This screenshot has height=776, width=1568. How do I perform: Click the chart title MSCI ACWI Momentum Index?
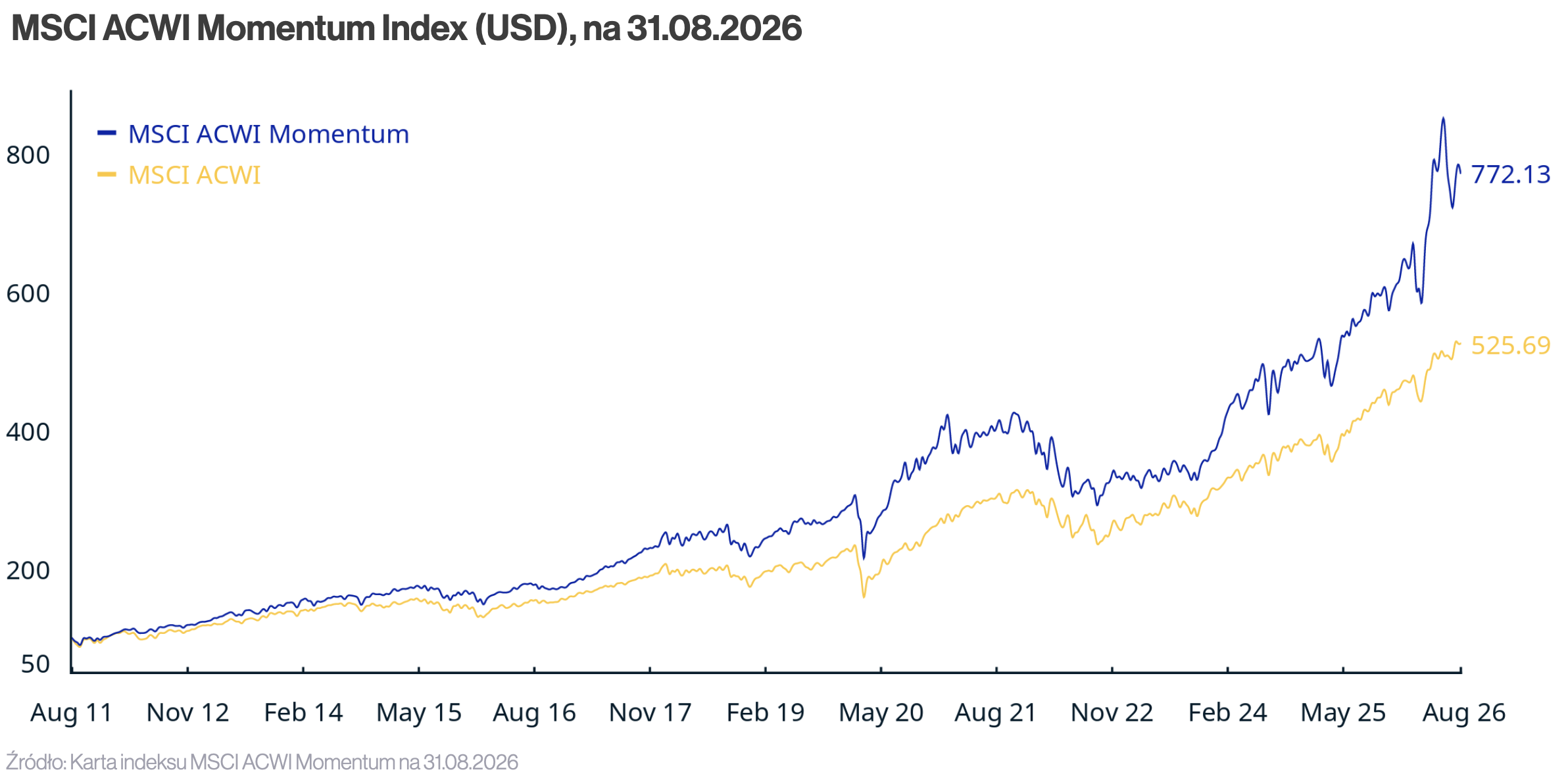(x=406, y=28)
